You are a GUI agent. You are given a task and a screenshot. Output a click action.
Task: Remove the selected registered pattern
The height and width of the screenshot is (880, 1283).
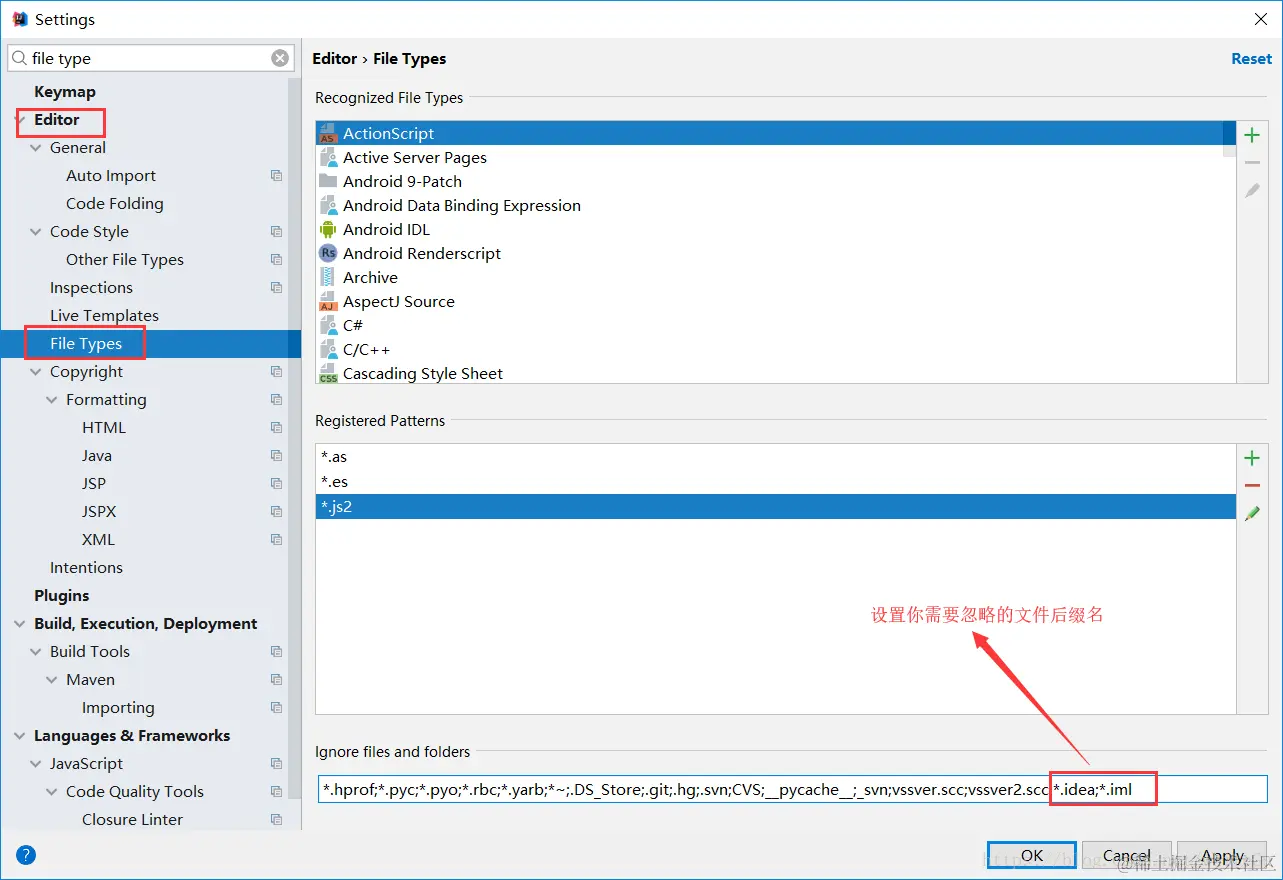(x=1252, y=486)
